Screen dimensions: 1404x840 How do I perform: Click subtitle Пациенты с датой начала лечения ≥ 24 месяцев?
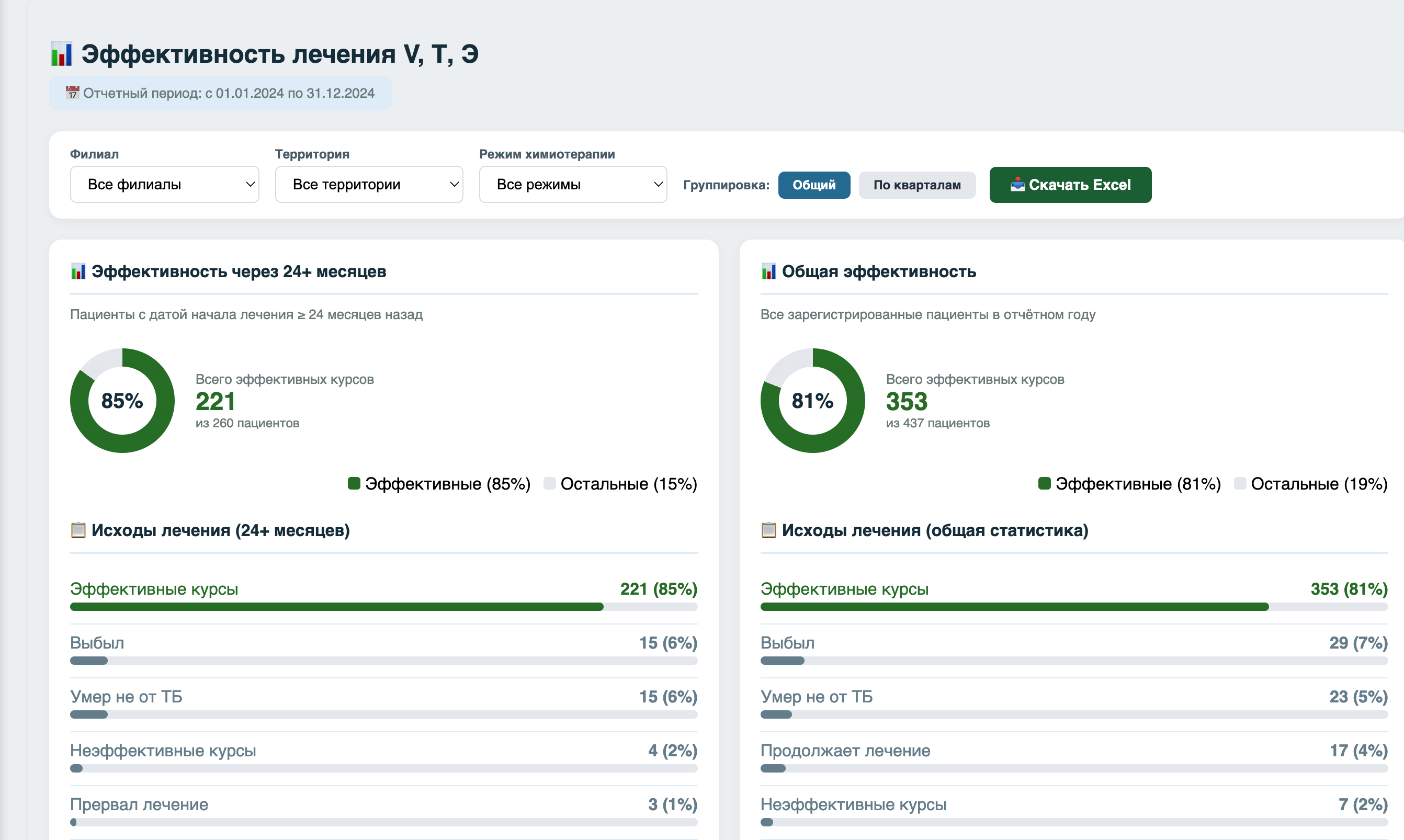(246, 315)
